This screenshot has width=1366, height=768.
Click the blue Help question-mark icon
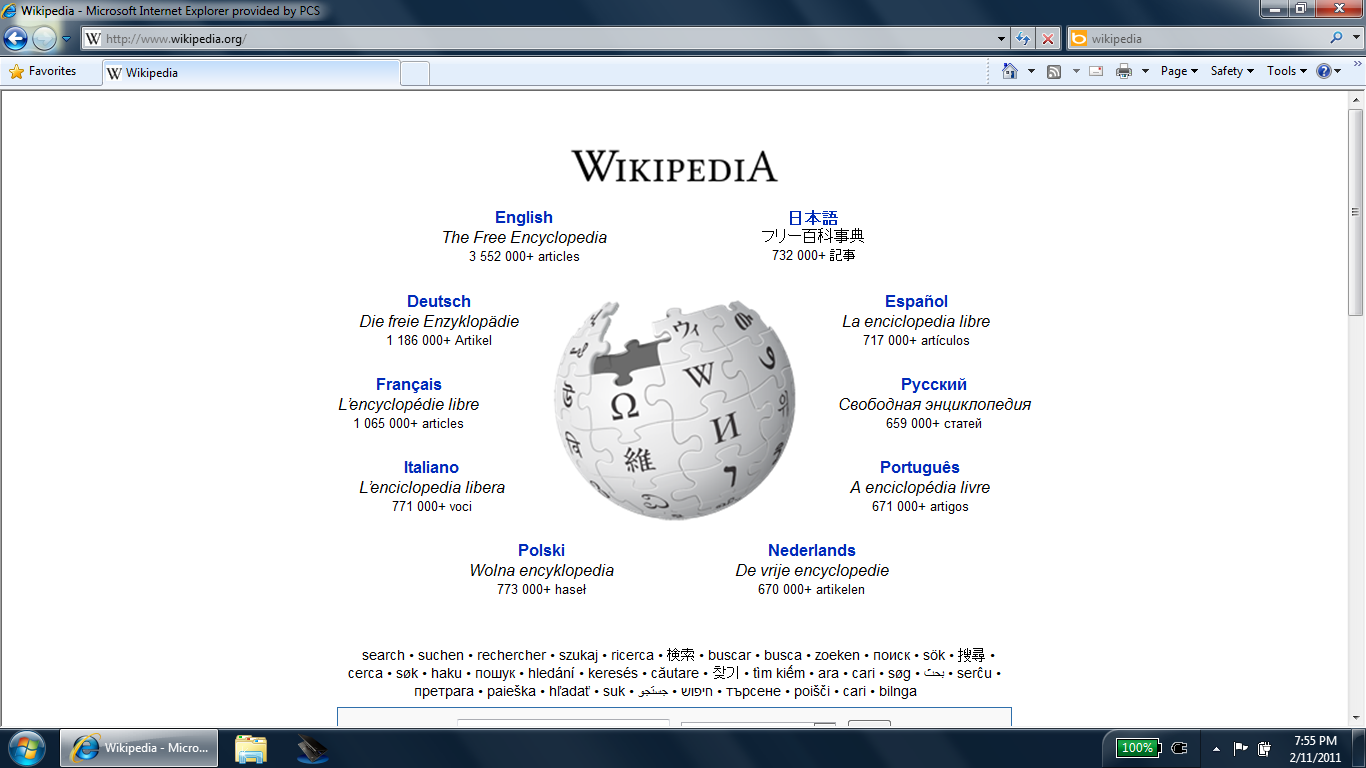coord(1324,71)
